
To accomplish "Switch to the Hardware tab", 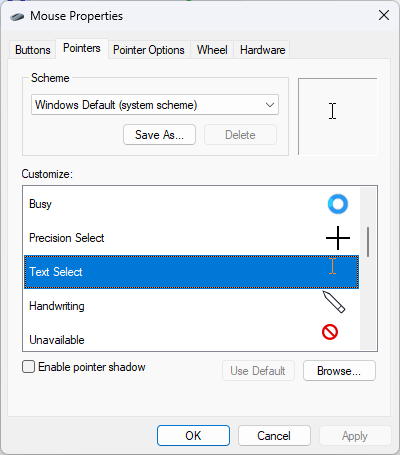I will tap(262, 50).
